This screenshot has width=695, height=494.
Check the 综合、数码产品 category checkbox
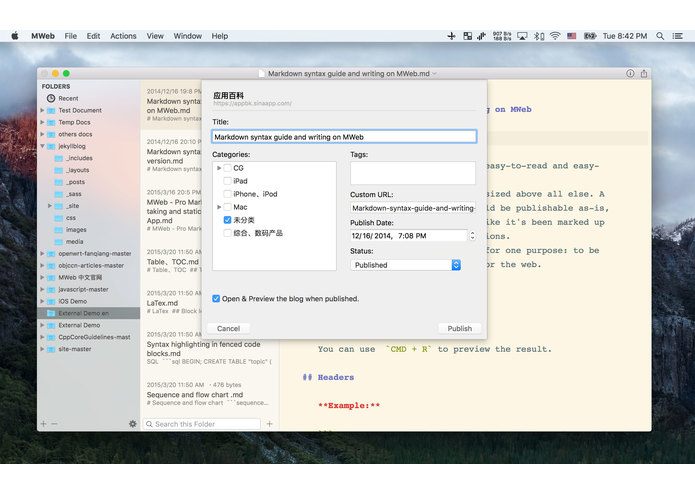(x=227, y=233)
